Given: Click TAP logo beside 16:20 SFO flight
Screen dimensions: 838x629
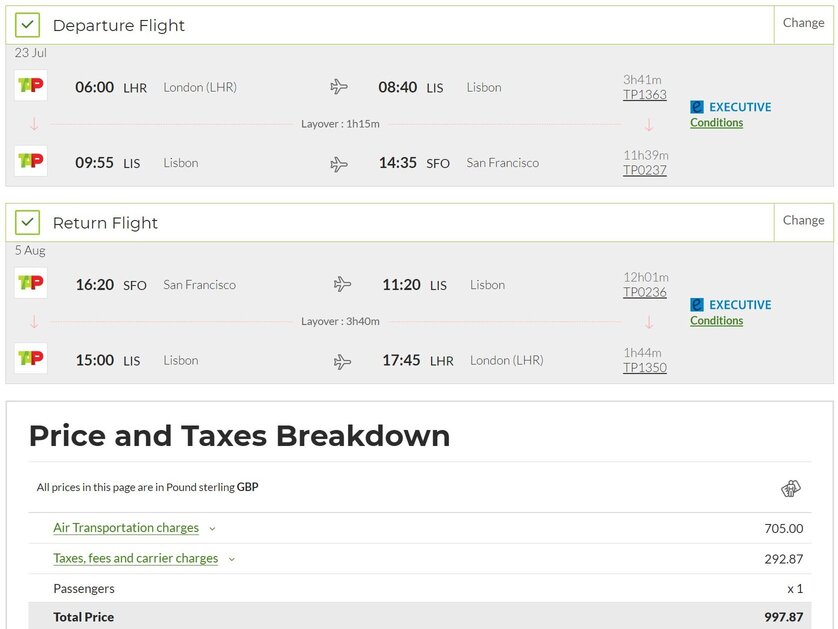Looking at the screenshot, I should coord(30,283).
